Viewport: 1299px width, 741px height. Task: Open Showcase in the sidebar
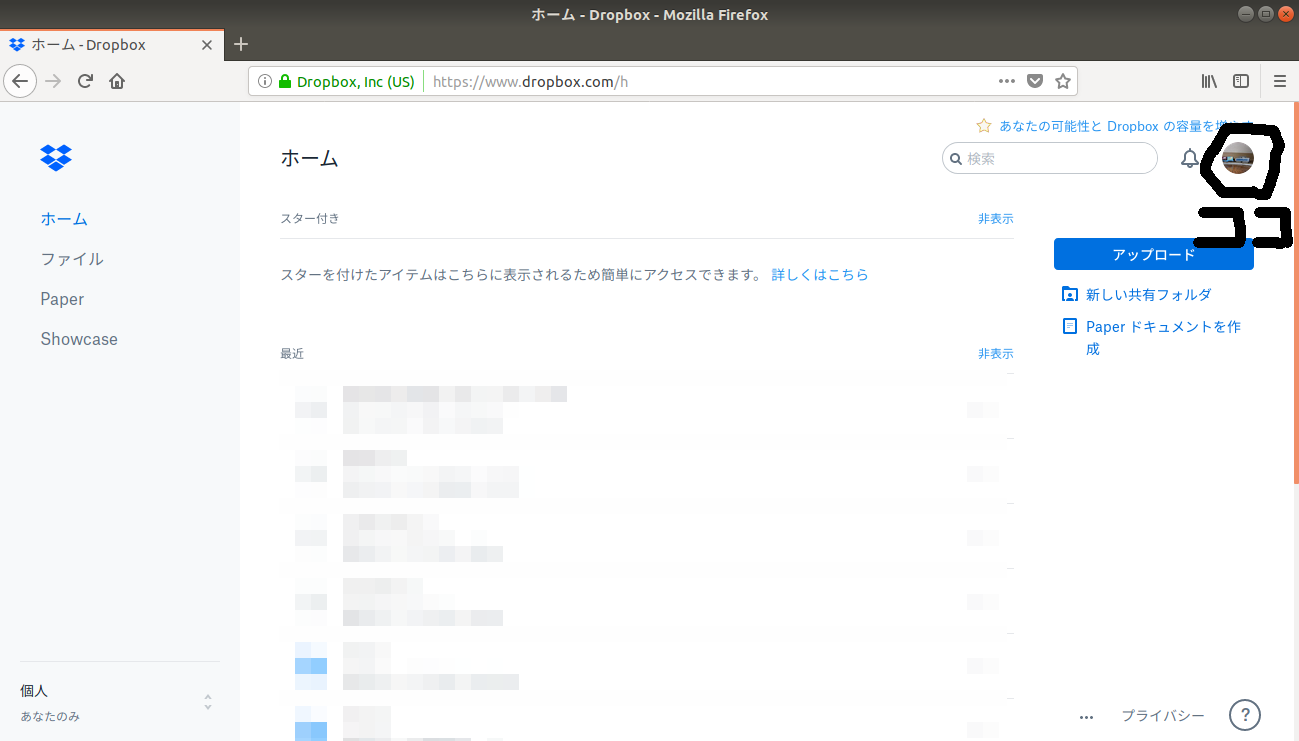pyautogui.click(x=79, y=339)
